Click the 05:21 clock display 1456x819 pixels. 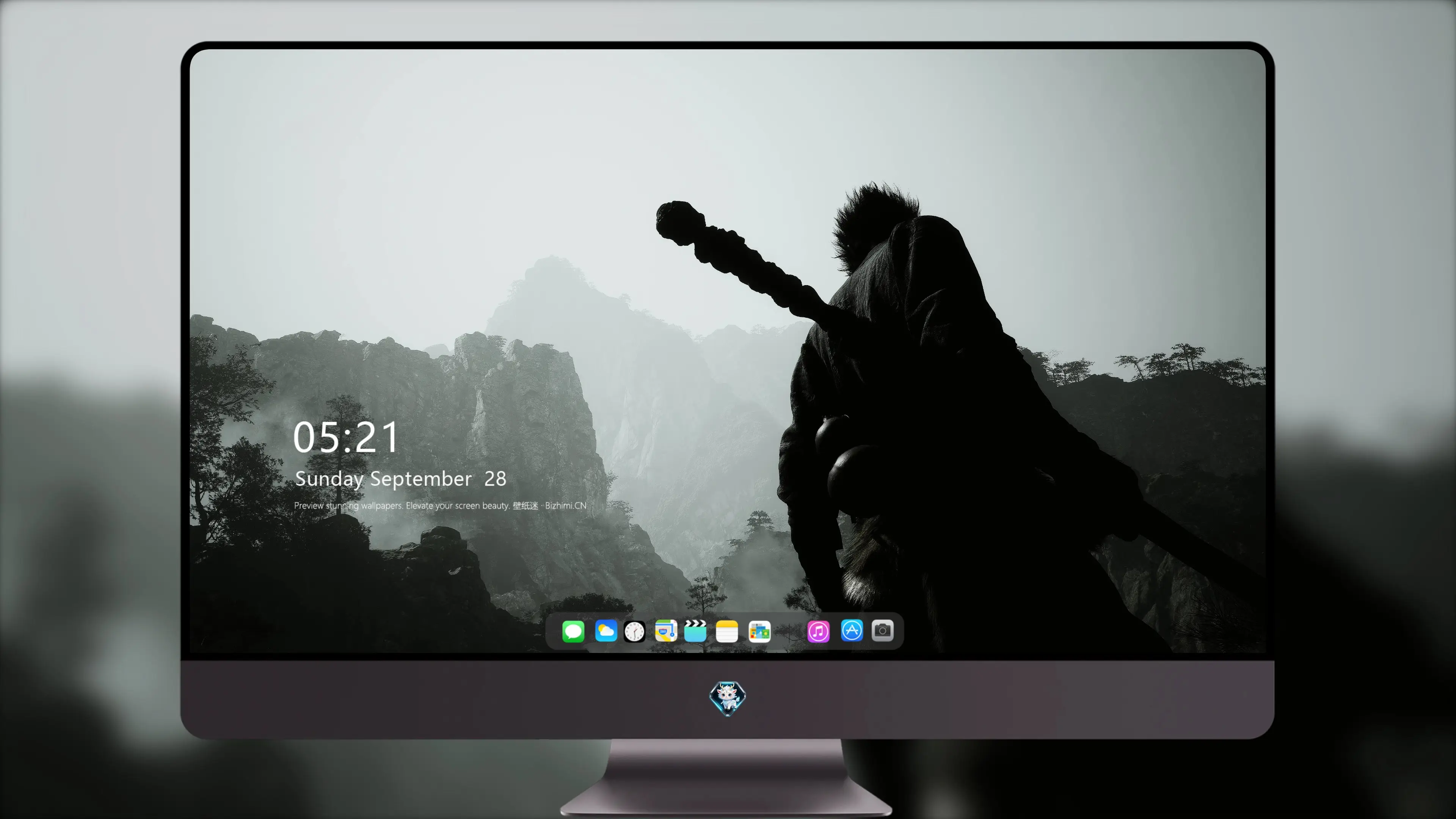click(345, 437)
